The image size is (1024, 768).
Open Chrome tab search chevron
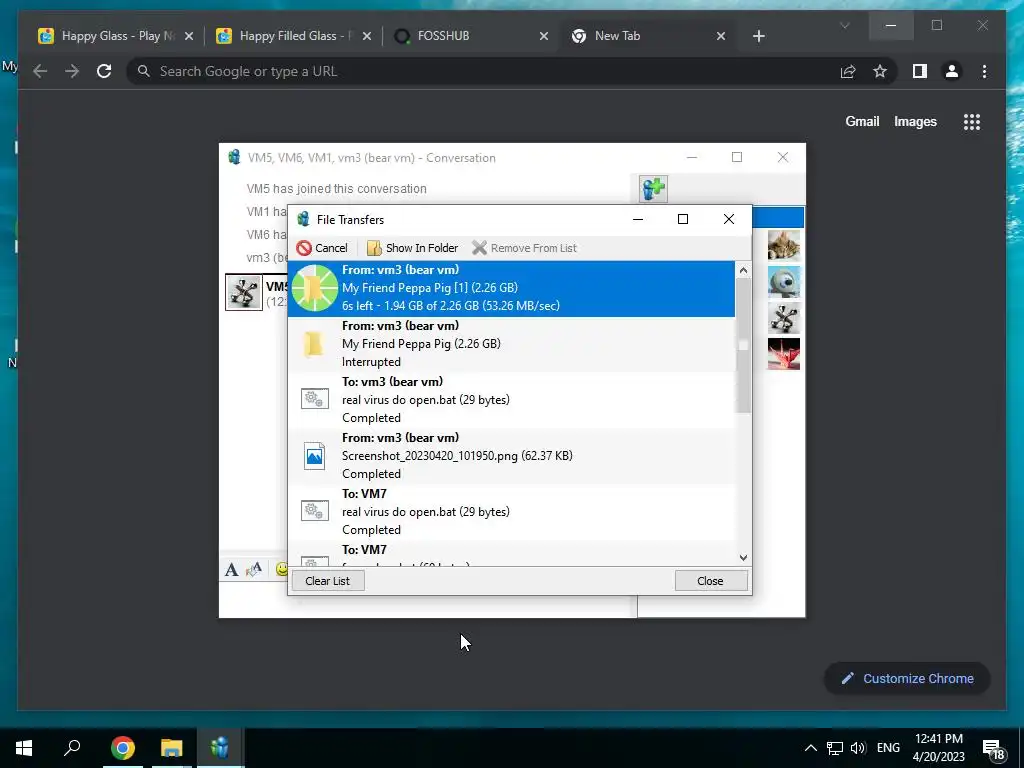click(844, 25)
